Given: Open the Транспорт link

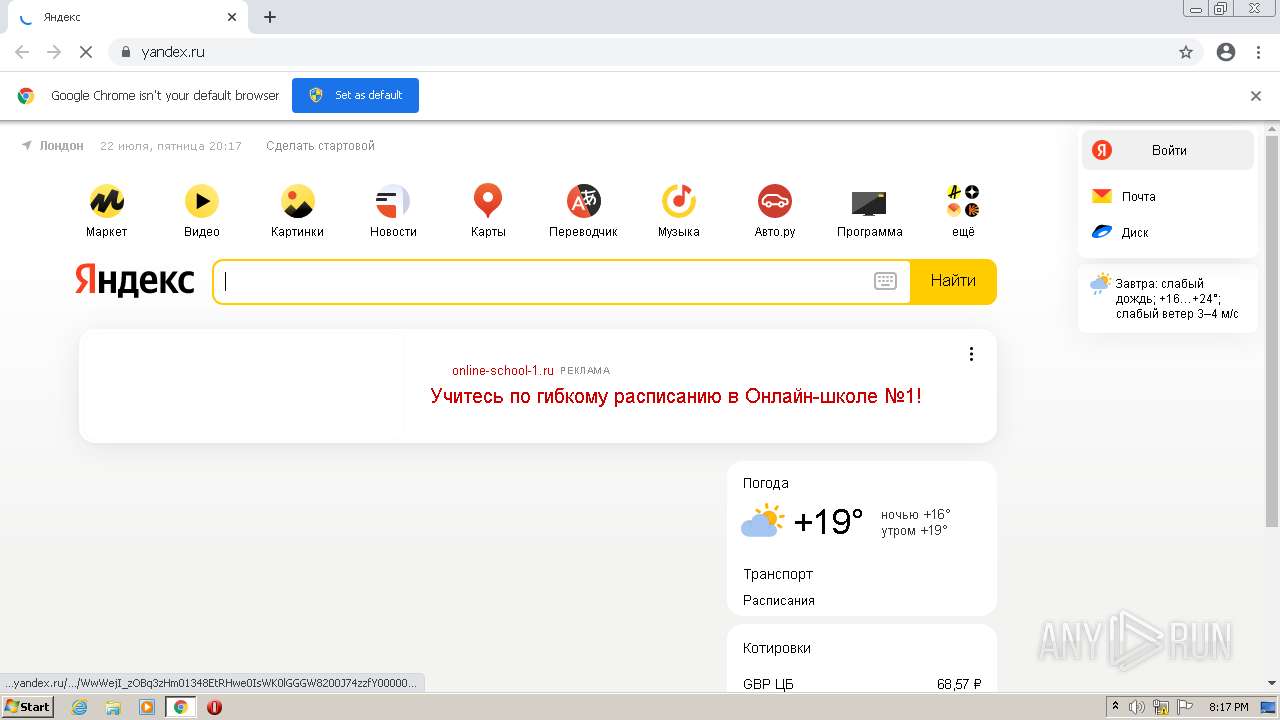Looking at the screenshot, I should 778,574.
